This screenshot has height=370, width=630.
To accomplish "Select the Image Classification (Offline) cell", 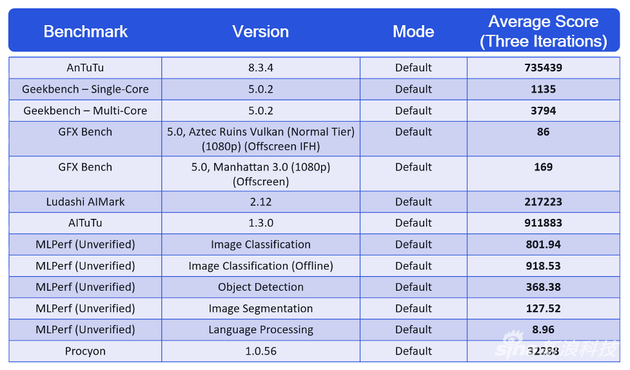I will point(261,266).
